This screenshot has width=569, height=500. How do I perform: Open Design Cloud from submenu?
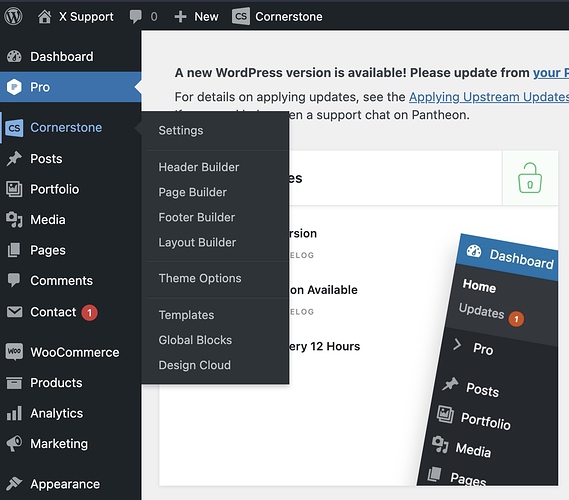195,365
